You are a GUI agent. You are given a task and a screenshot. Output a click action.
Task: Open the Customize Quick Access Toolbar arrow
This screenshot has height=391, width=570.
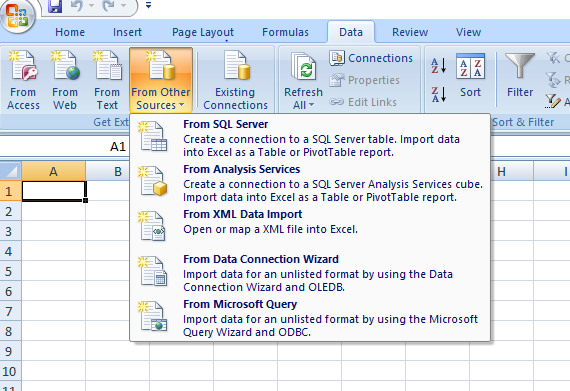point(148,5)
